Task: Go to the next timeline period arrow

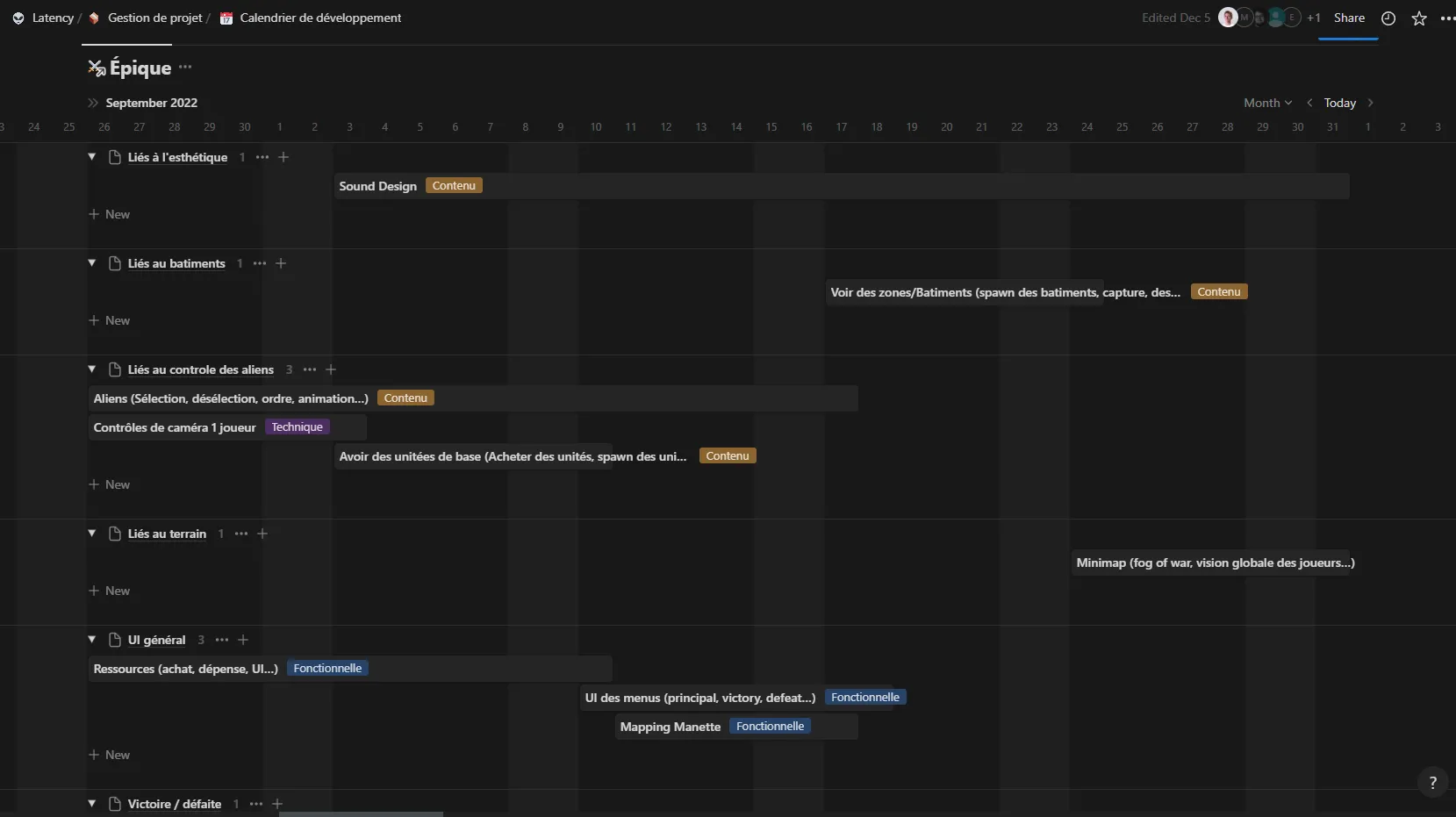Action: (x=1370, y=103)
